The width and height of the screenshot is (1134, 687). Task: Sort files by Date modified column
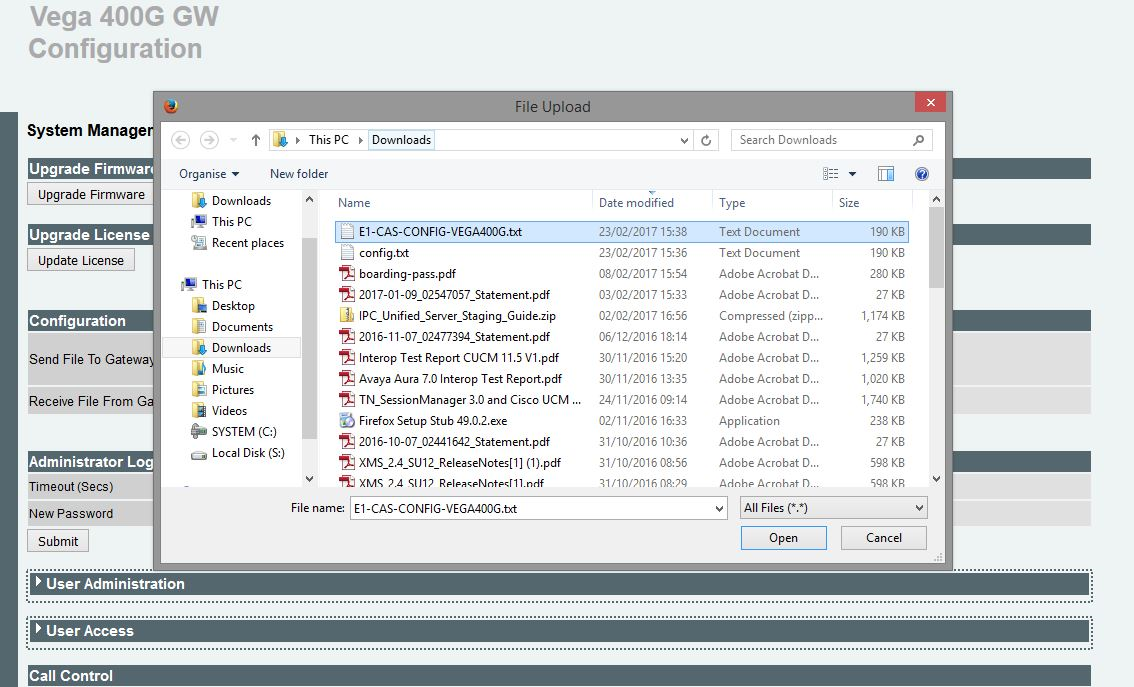tap(636, 202)
